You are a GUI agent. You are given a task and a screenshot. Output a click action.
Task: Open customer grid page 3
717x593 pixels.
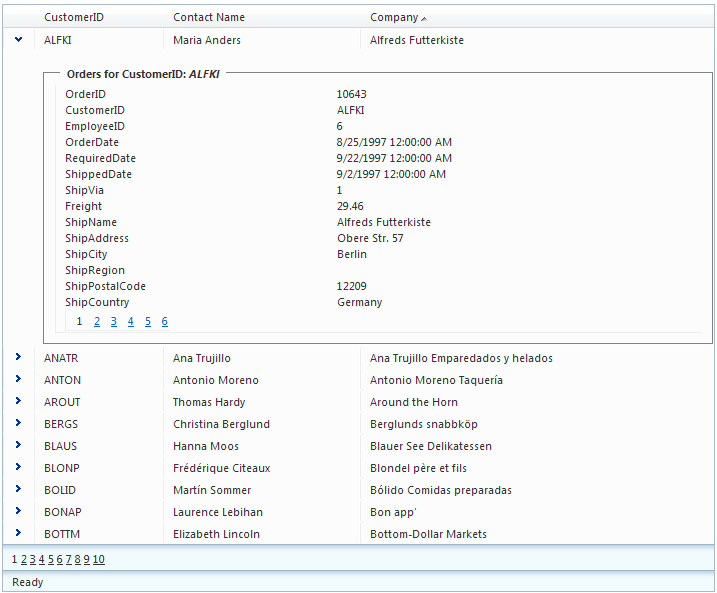tap(32, 559)
